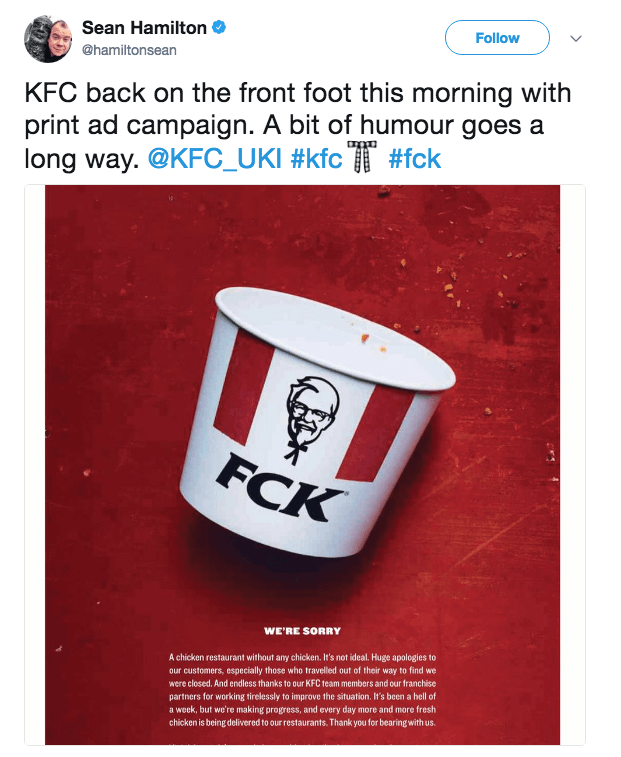Viewport: 621px width, 757px height.
Task: Select the #fck hashtag
Action: point(415,159)
